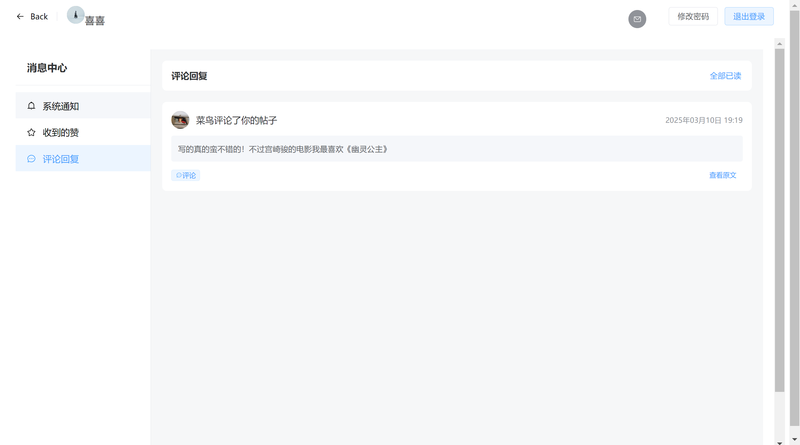Select the 系统通知 menu item
Image resolution: width=800 pixels, height=445 pixels.
point(83,106)
